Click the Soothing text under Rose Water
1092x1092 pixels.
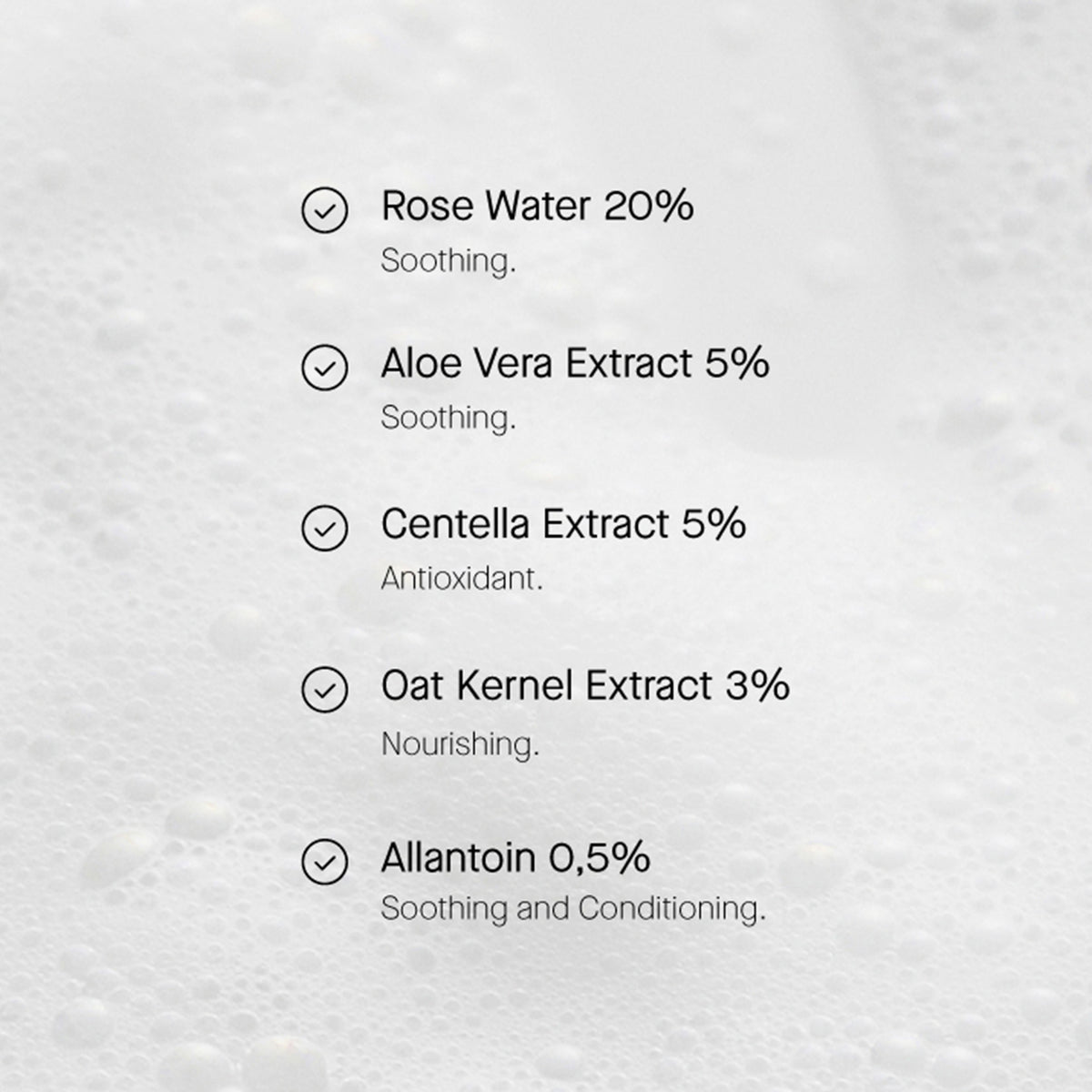[x=448, y=262]
